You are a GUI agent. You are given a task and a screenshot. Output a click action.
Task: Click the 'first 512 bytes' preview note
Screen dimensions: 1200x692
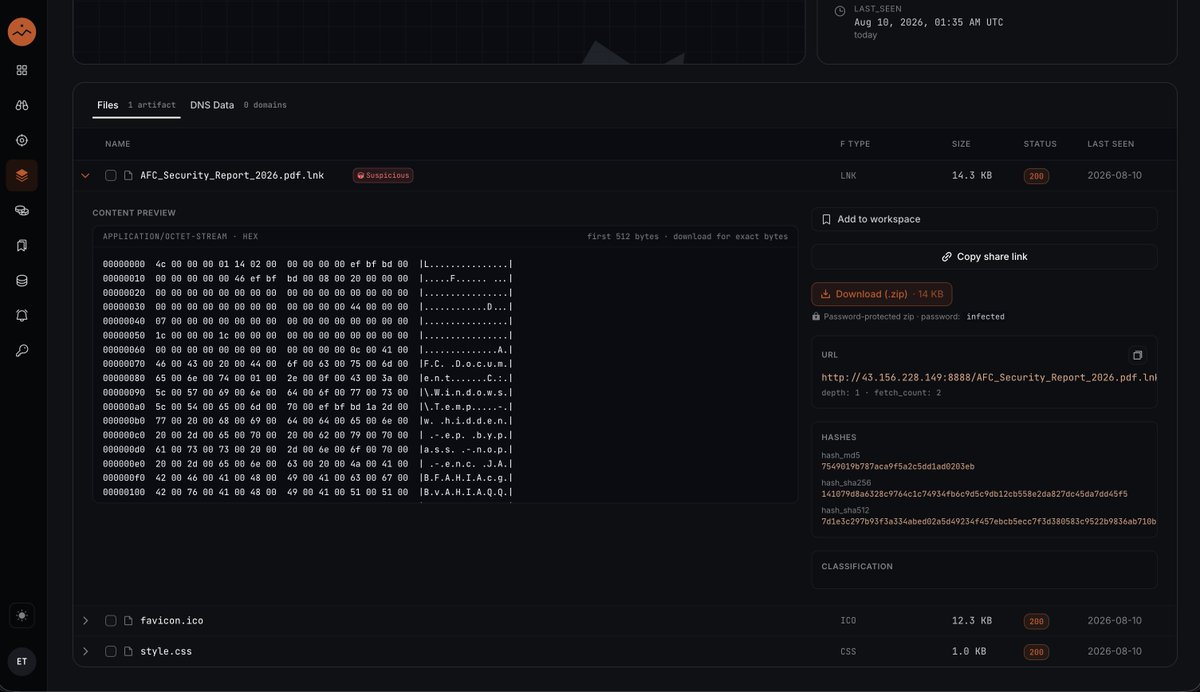tap(623, 237)
